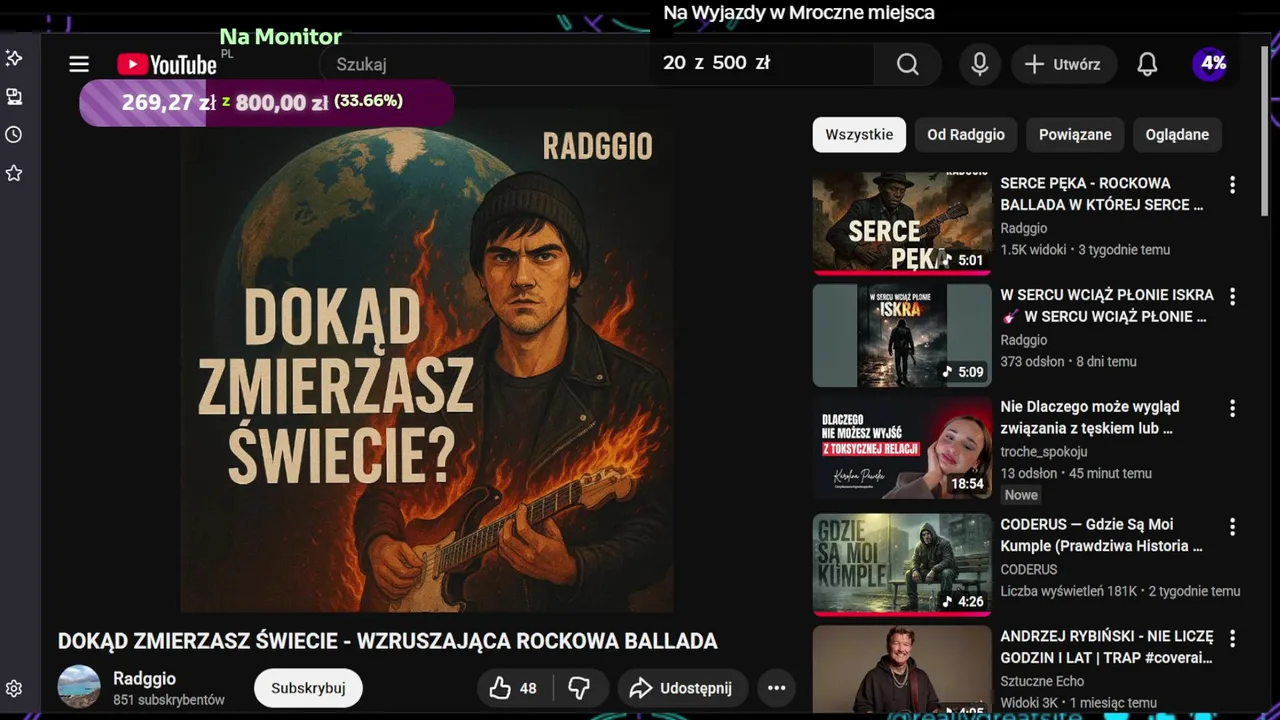Click the 269,27 zł donation goal bar
The width and height of the screenshot is (1280, 720).
click(x=266, y=102)
